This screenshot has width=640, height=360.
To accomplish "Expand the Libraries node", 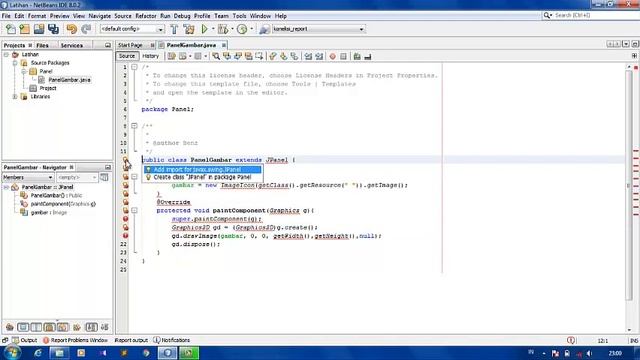I will pyautogui.click(x=15, y=97).
